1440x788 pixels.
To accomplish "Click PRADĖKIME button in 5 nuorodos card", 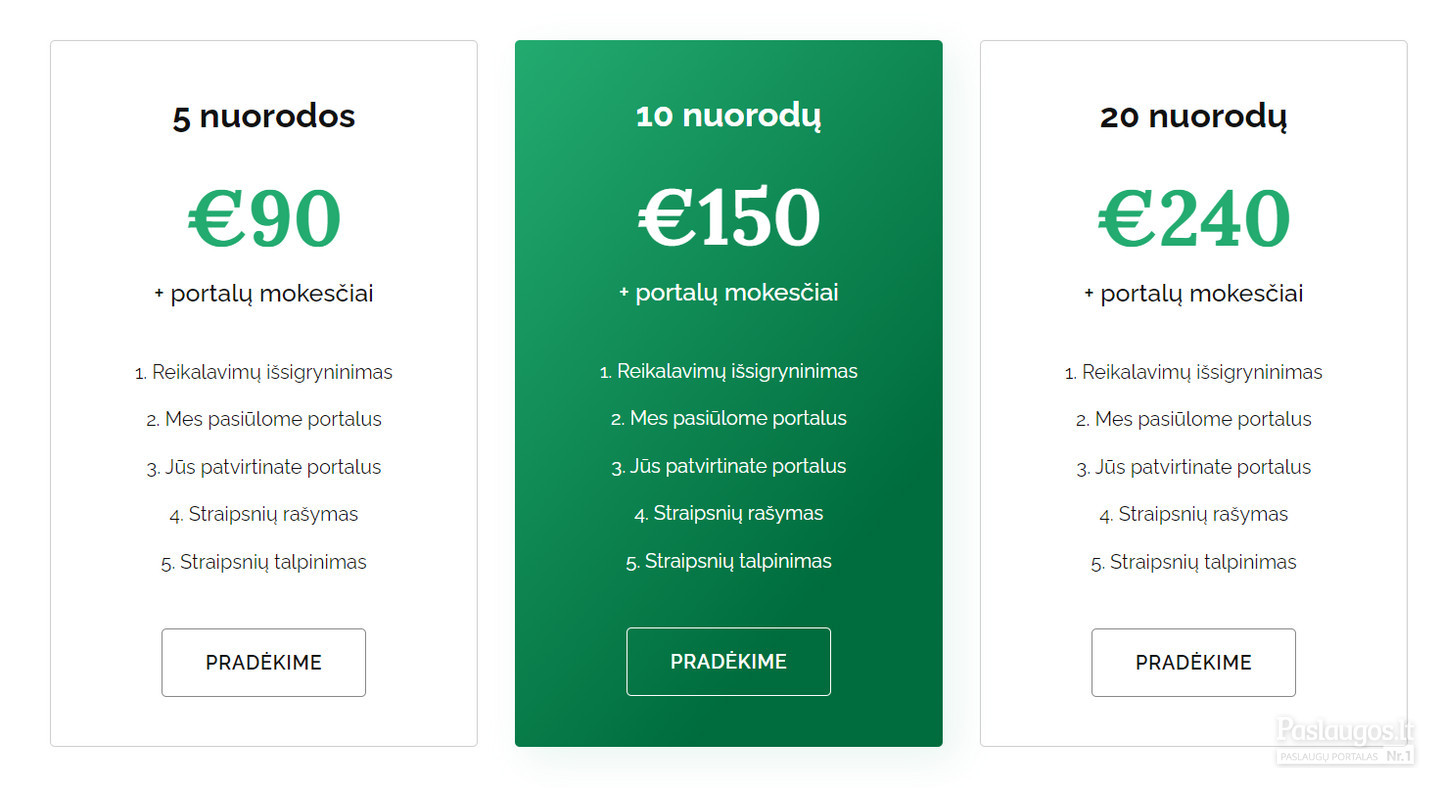I will point(264,662).
